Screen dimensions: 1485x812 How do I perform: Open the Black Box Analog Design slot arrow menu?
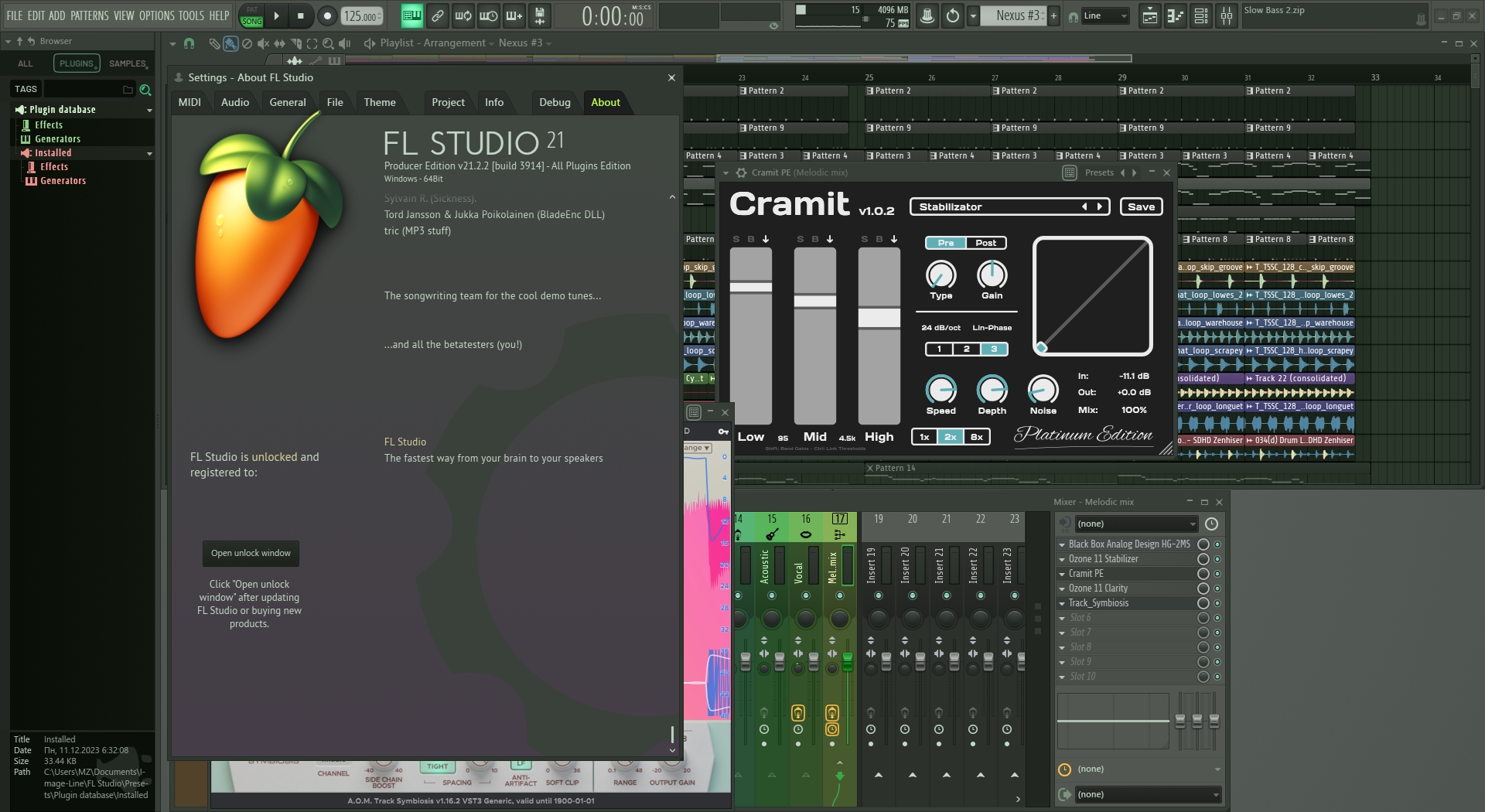(x=1062, y=544)
